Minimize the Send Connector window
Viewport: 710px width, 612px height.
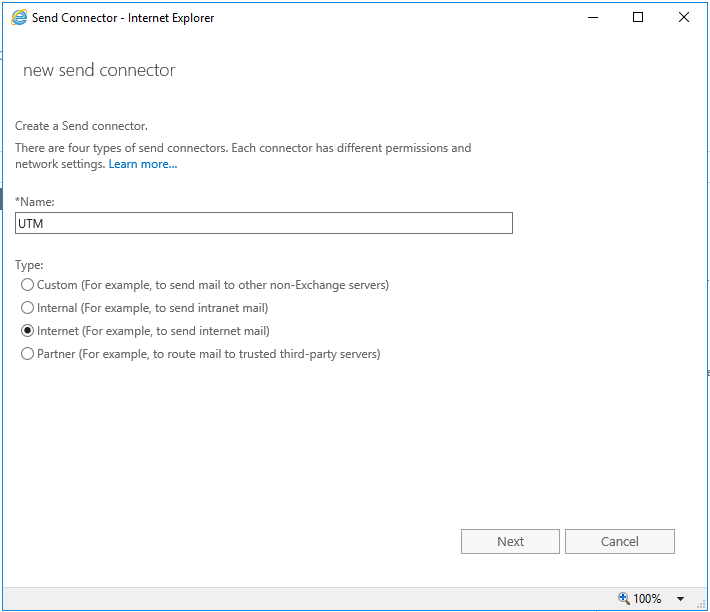tap(593, 18)
